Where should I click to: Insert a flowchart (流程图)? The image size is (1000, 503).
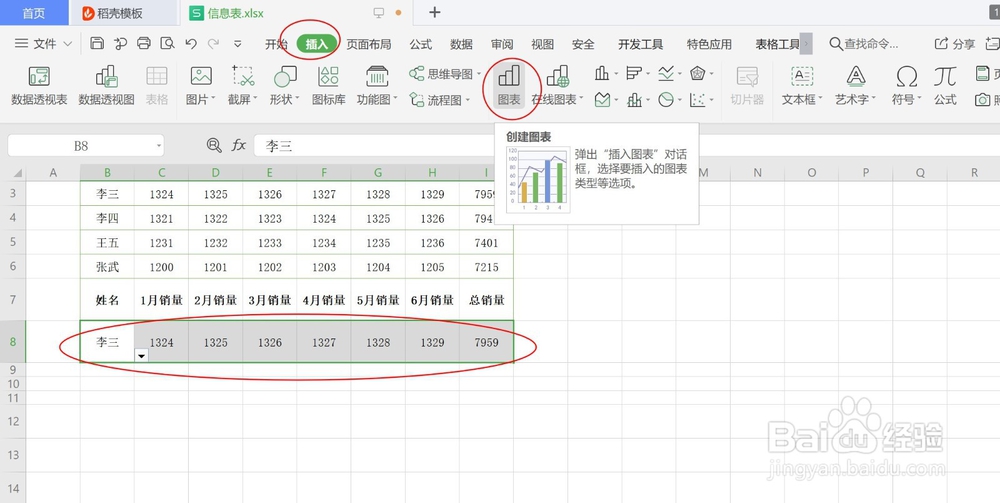(440, 99)
